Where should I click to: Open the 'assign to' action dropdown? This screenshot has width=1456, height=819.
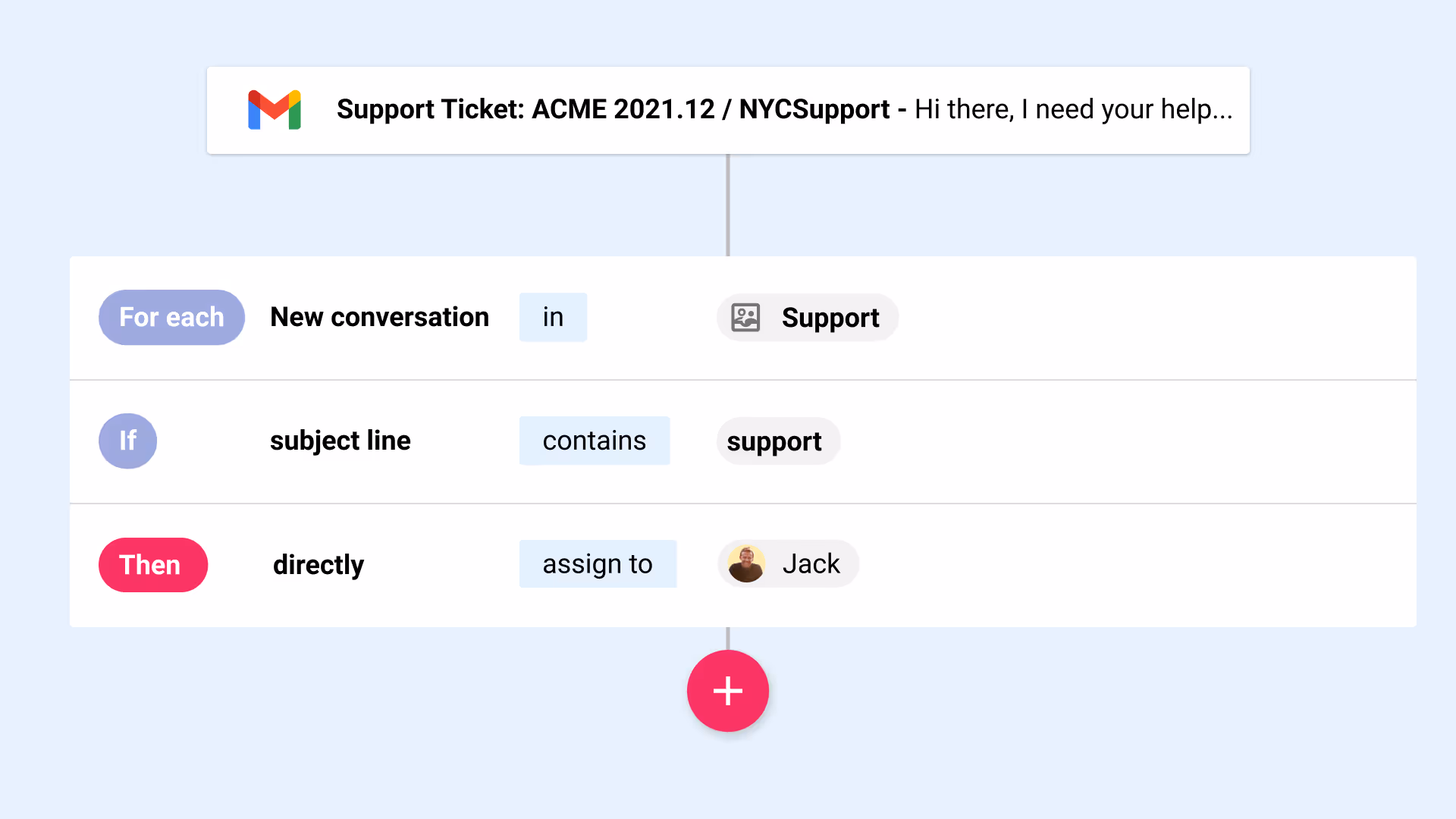598,564
